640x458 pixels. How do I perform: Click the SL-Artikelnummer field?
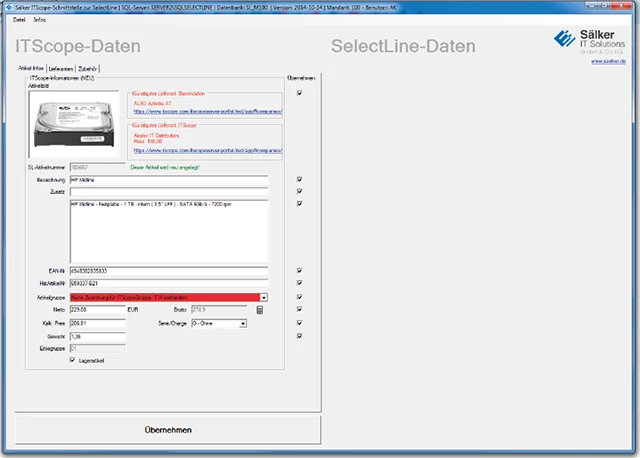[x=98, y=167]
